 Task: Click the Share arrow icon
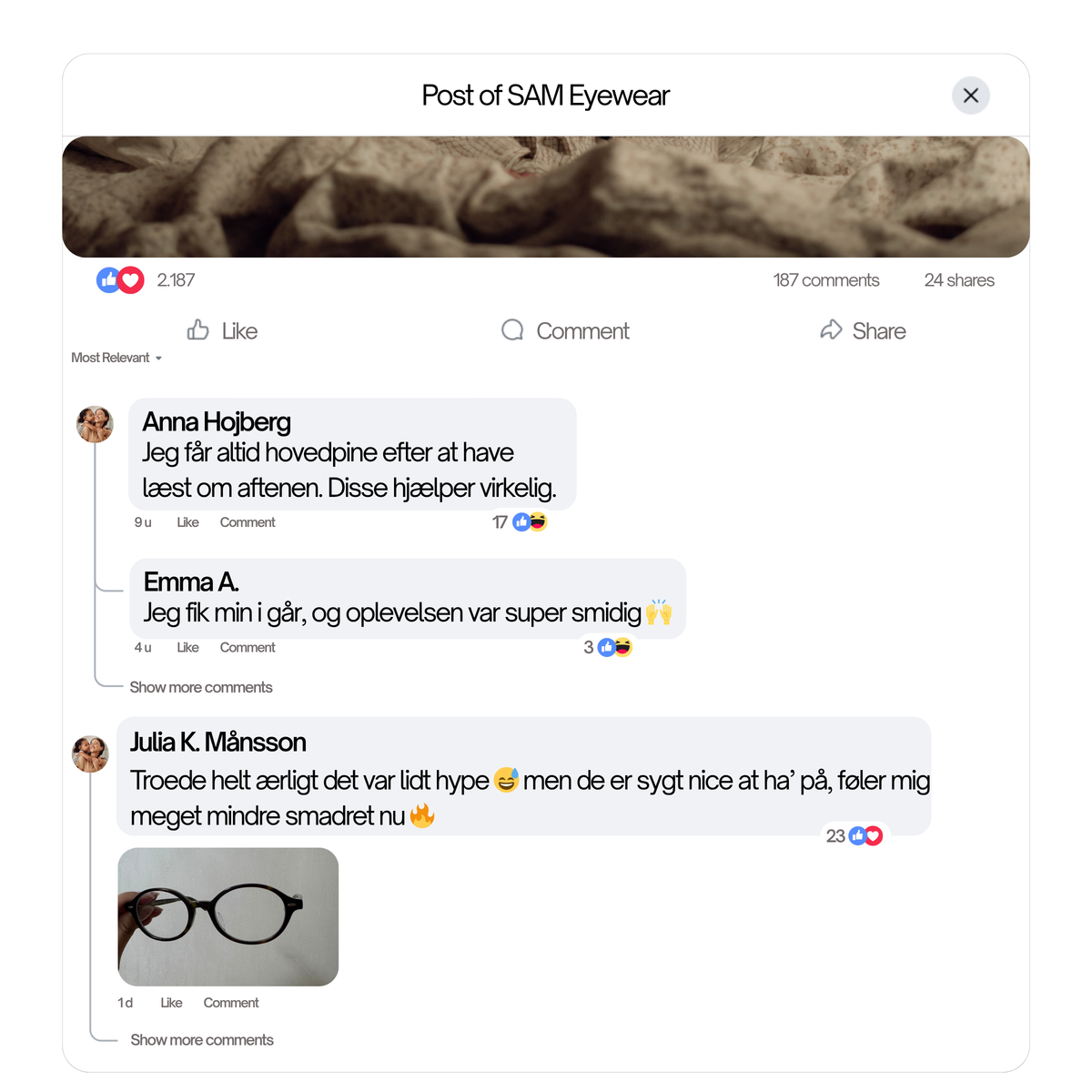point(831,330)
